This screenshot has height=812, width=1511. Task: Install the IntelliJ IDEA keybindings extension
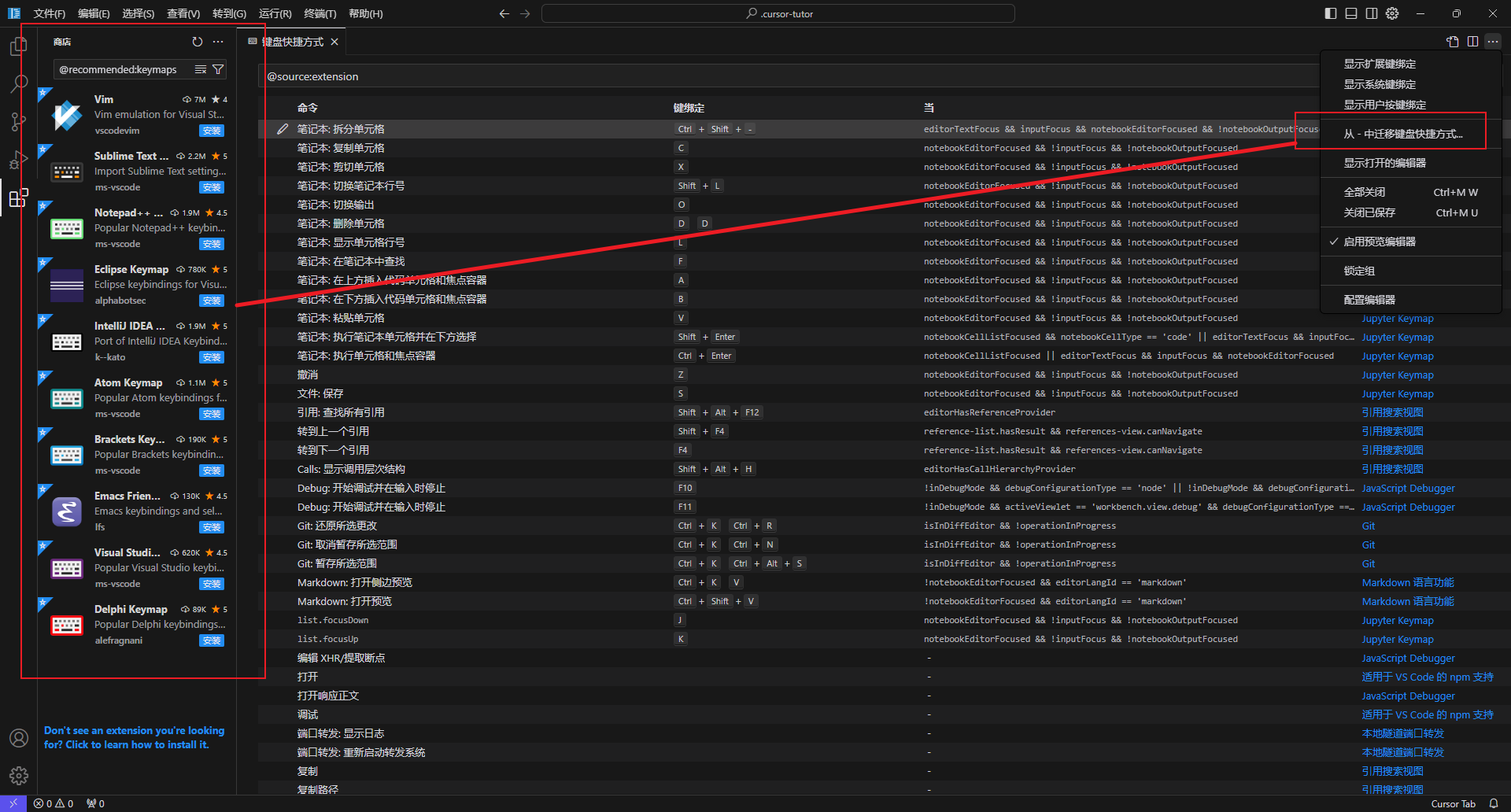tap(212, 357)
